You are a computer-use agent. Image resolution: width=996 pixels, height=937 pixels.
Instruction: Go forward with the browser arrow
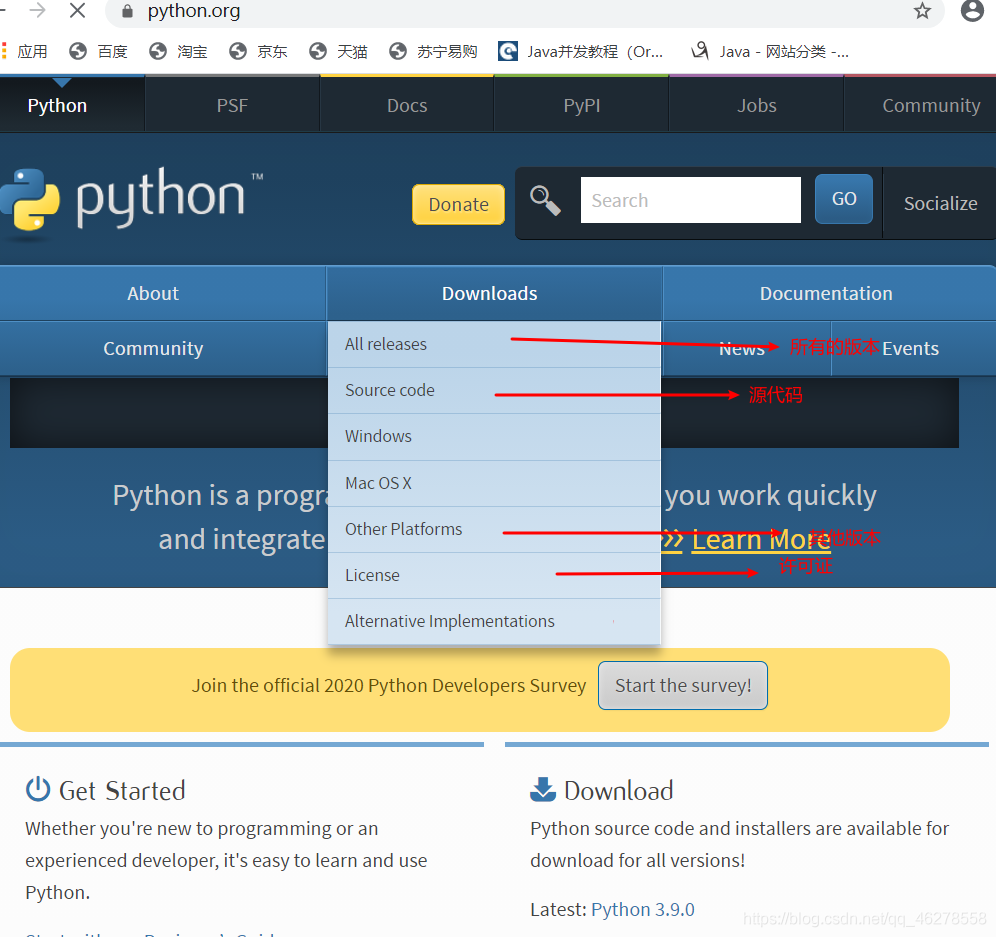click(37, 10)
